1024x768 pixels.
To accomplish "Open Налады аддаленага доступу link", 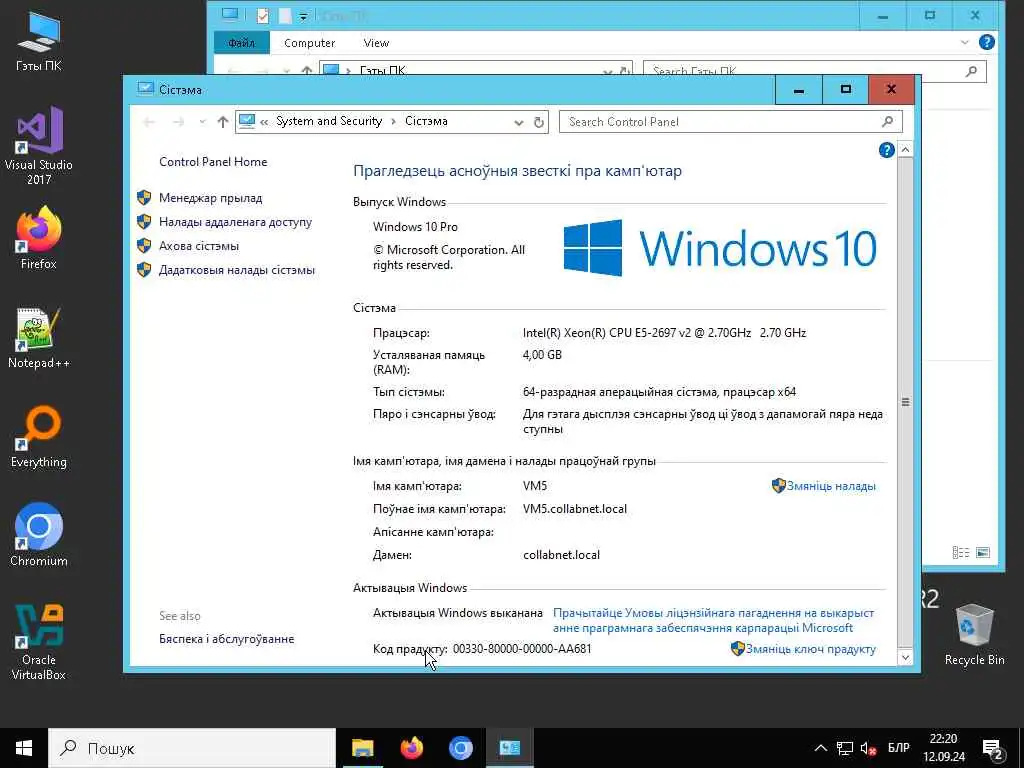I will [x=235, y=222].
